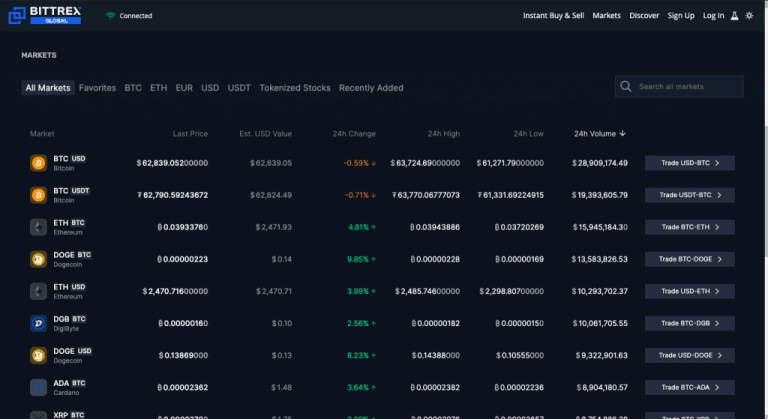
Task: Sort by 24h High column header
Action: click(444, 134)
